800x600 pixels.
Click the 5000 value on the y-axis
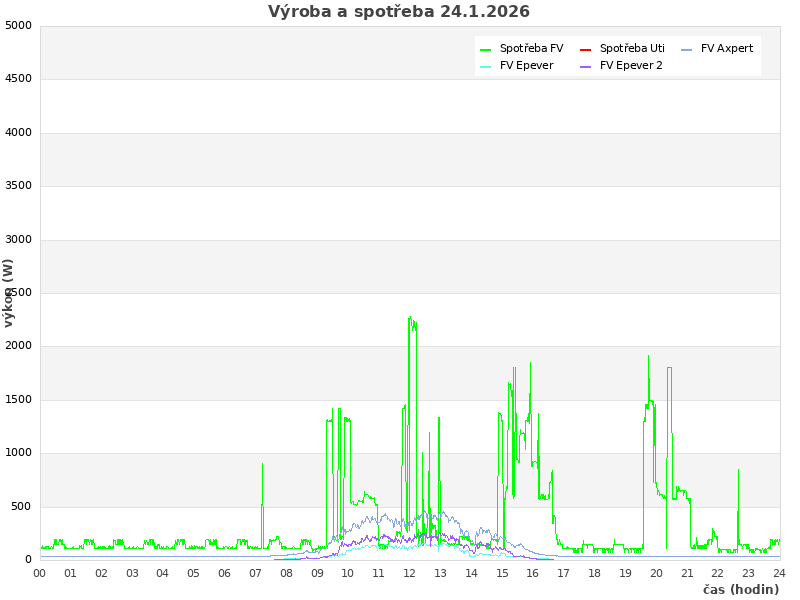18,25
